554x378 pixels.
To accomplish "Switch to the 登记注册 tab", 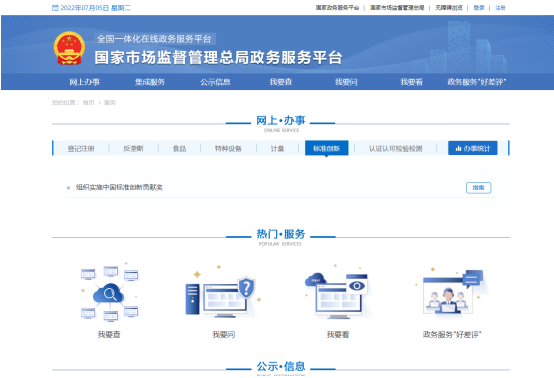I will [x=81, y=148].
